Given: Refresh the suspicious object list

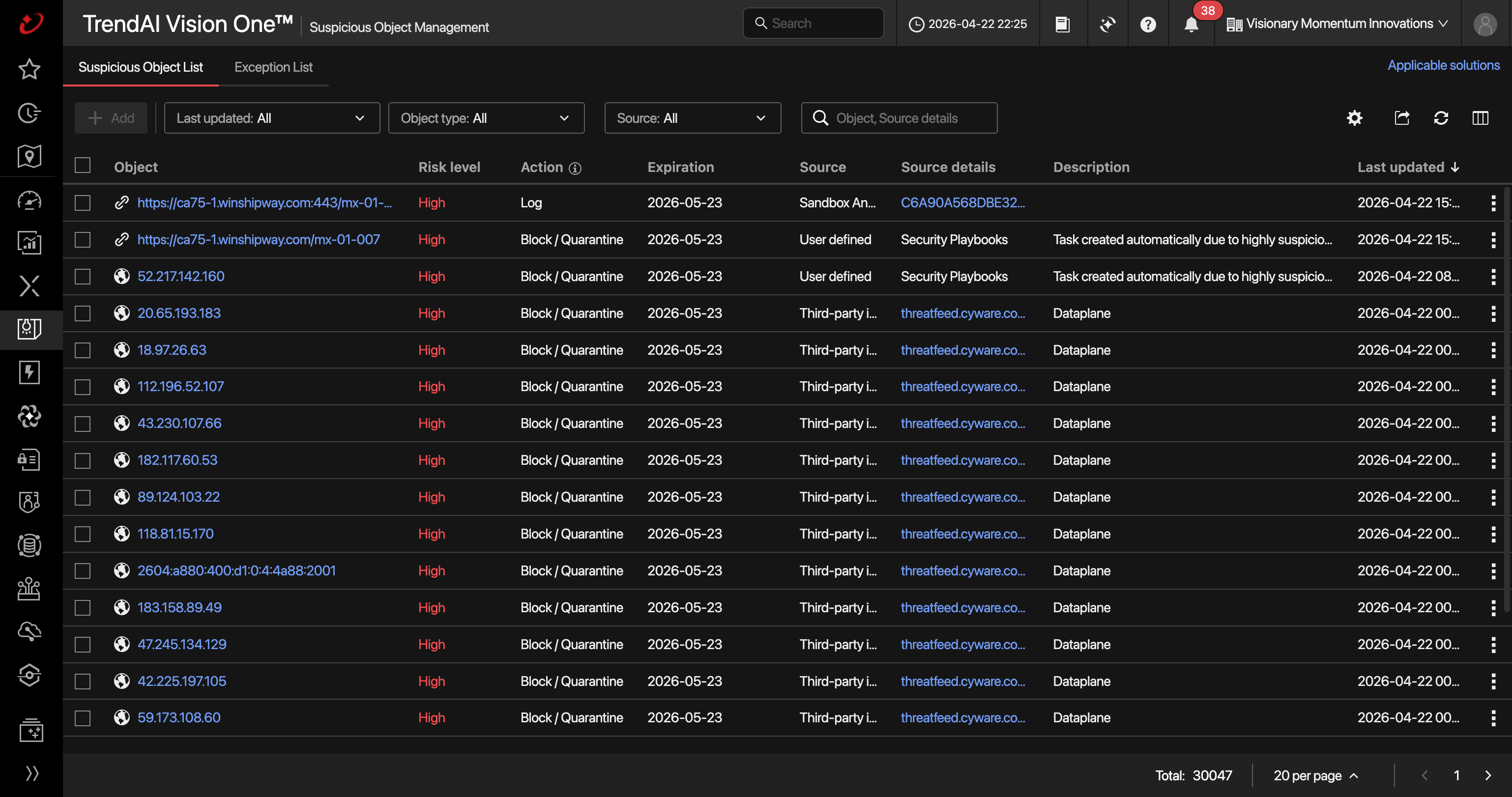Looking at the screenshot, I should click(1440, 118).
